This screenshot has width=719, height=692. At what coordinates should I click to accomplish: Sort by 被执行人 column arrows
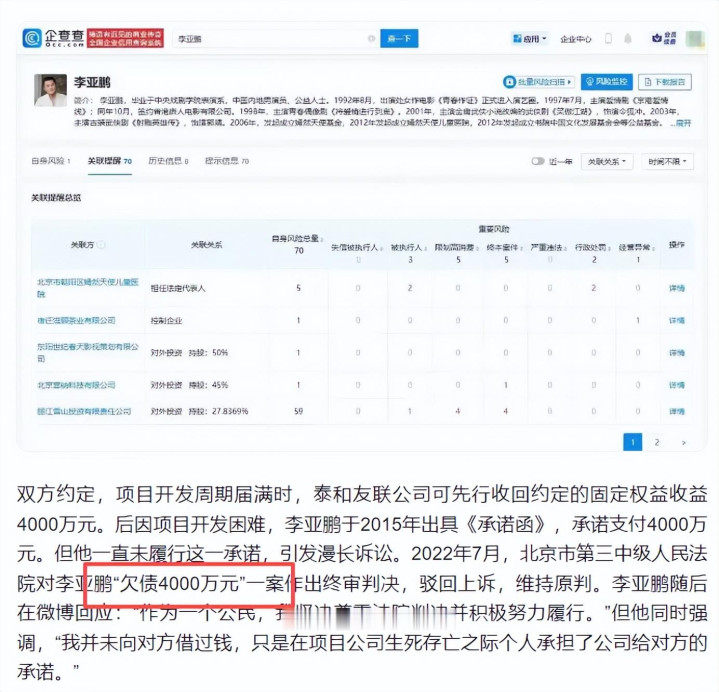coord(426,248)
